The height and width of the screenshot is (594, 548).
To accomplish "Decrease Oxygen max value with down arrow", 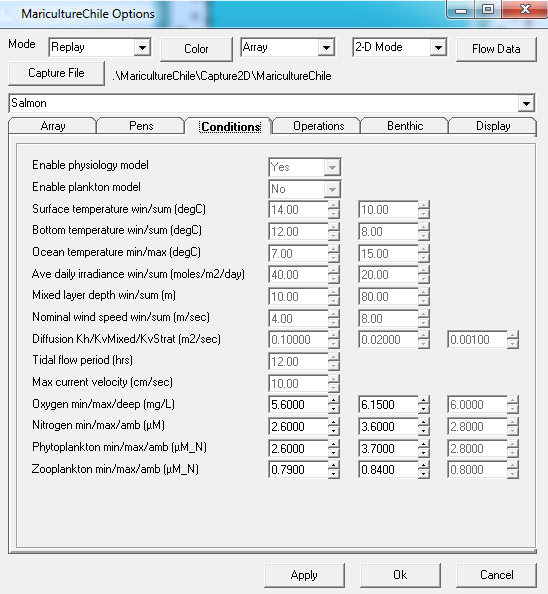I will point(423,409).
